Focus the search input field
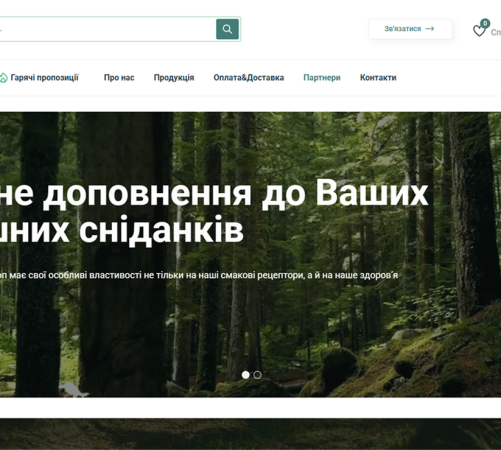This screenshot has width=501, height=450. coord(107,29)
